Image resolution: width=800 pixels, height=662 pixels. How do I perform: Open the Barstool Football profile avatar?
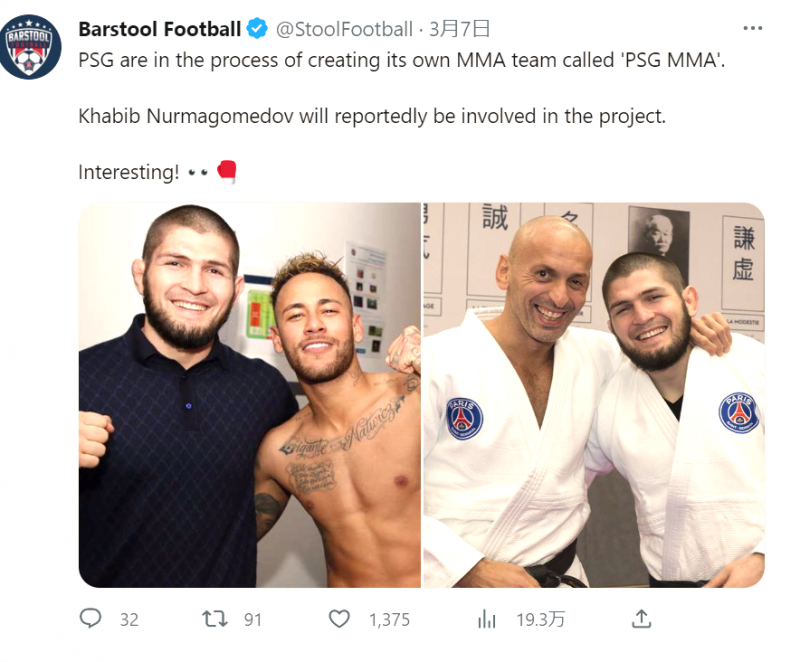coord(31,47)
